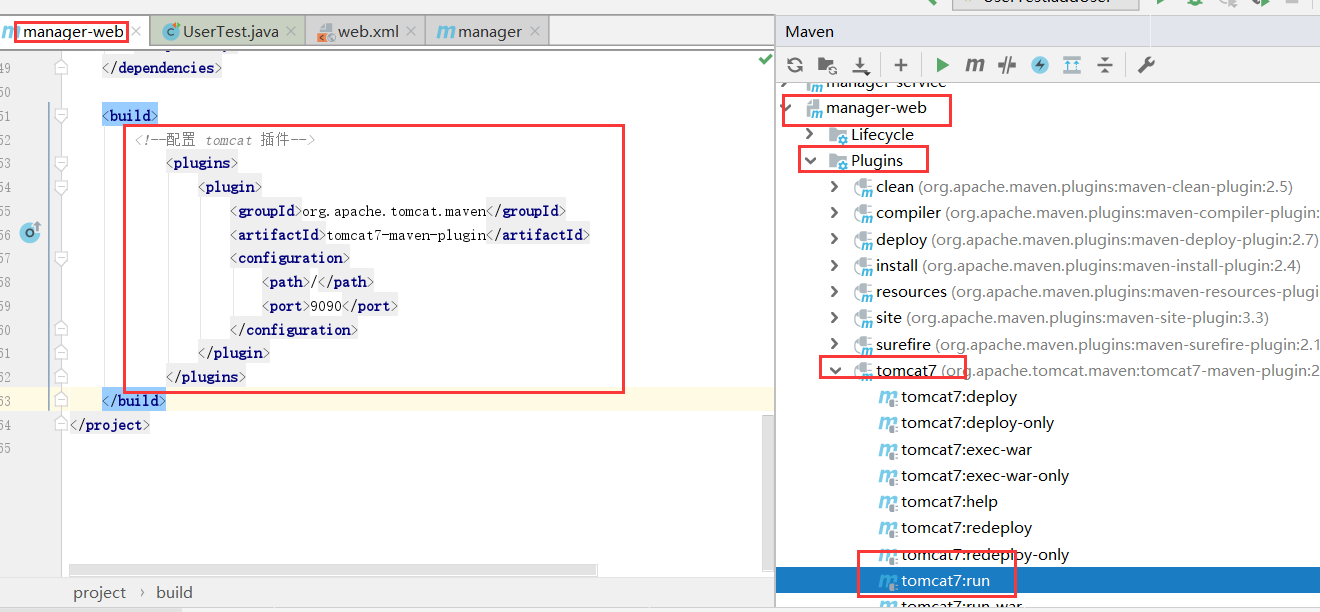Image resolution: width=1320 pixels, height=612 pixels.
Task: Click the 'project' breadcrumb
Action: pos(100,592)
